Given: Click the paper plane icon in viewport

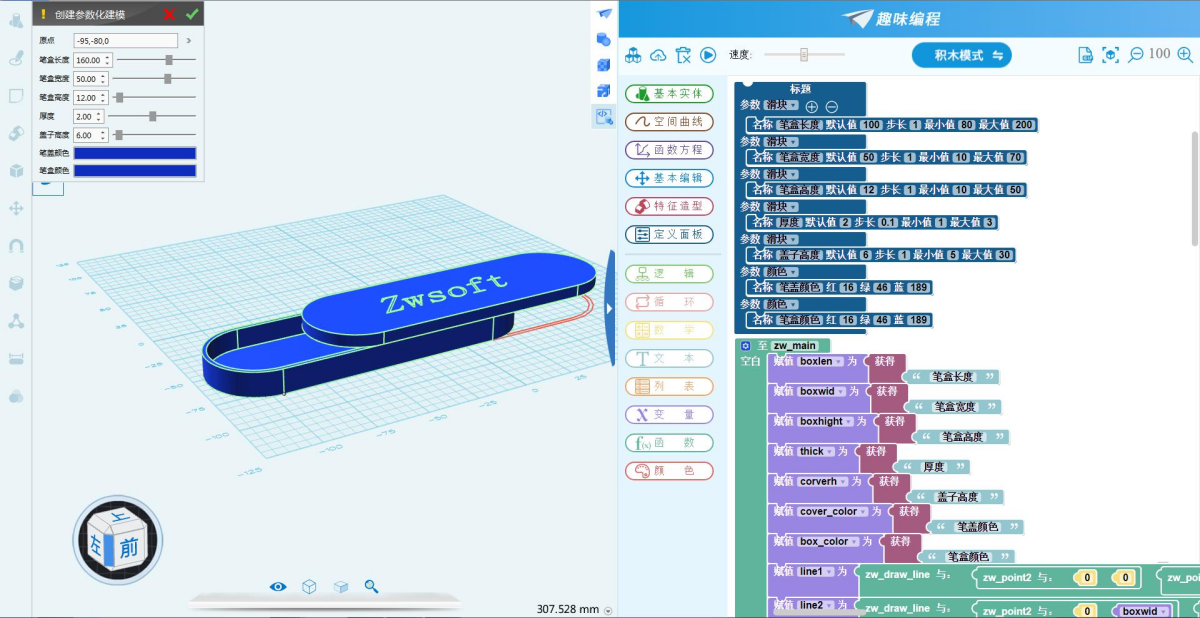Looking at the screenshot, I should (x=604, y=14).
